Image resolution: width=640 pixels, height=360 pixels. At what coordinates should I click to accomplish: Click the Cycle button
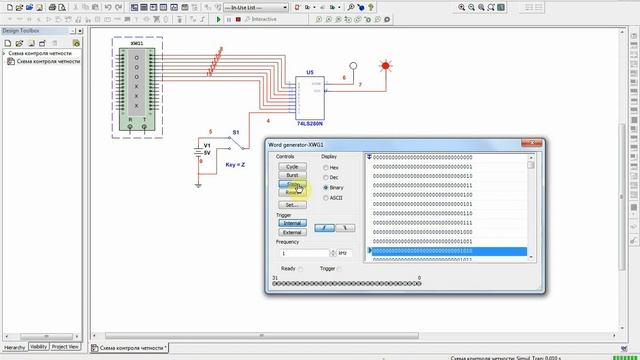(x=292, y=167)
